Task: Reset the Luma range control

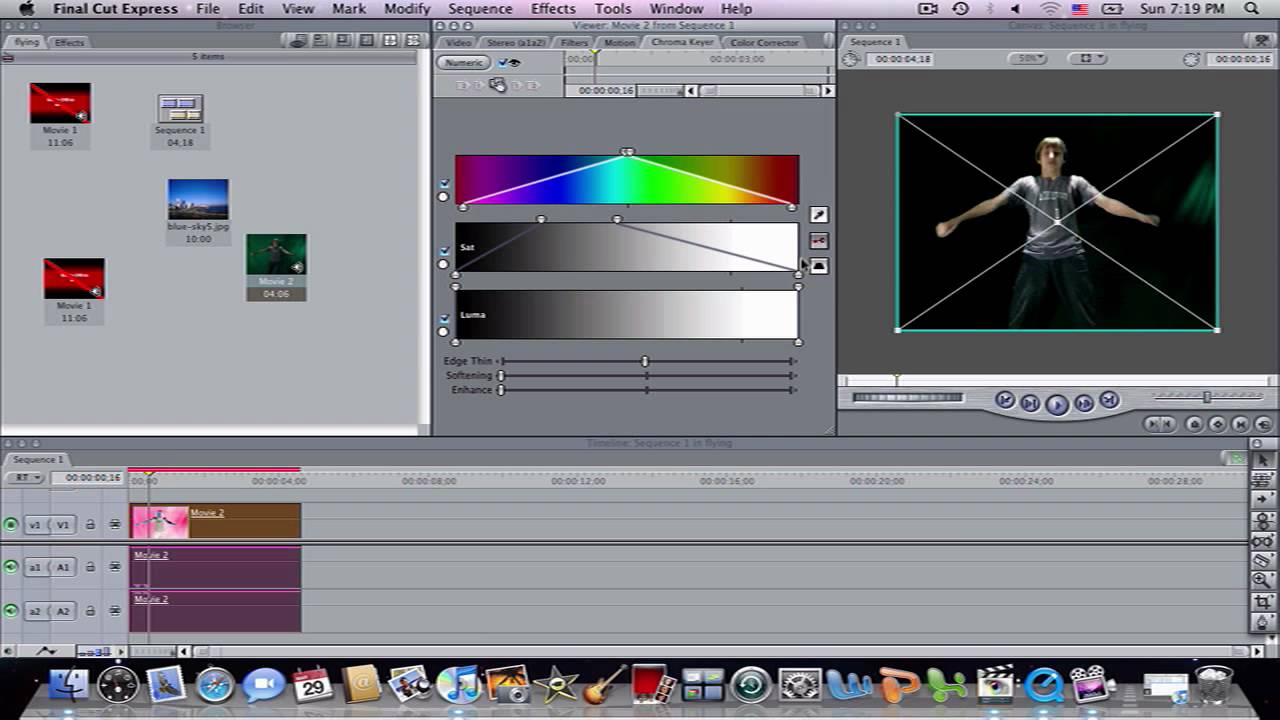Action: click(443, 332)
